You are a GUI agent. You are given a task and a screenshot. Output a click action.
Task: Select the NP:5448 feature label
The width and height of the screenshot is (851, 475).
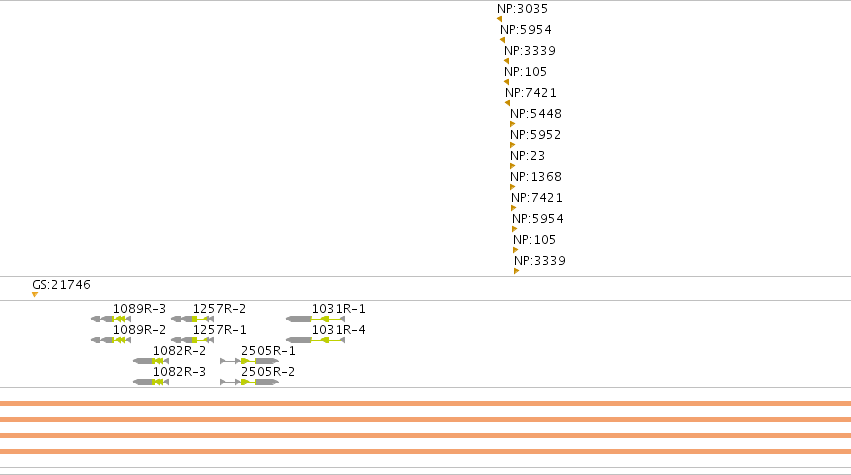[536, 114]
